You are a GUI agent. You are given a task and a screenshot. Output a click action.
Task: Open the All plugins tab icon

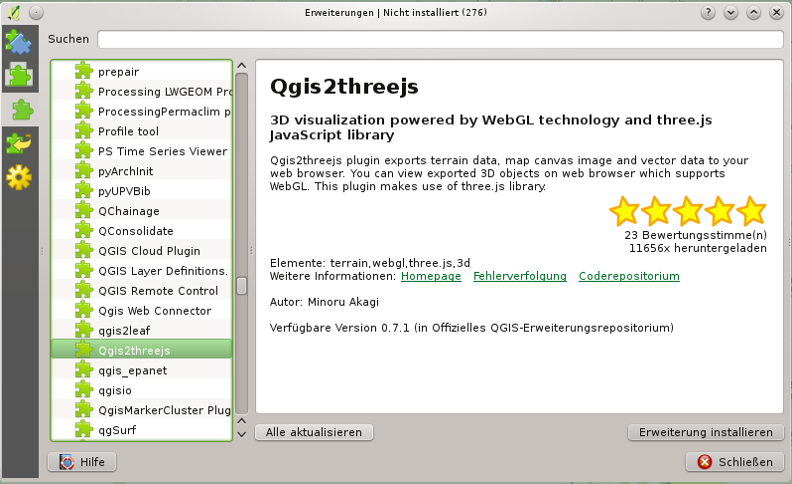click(19, 42)
